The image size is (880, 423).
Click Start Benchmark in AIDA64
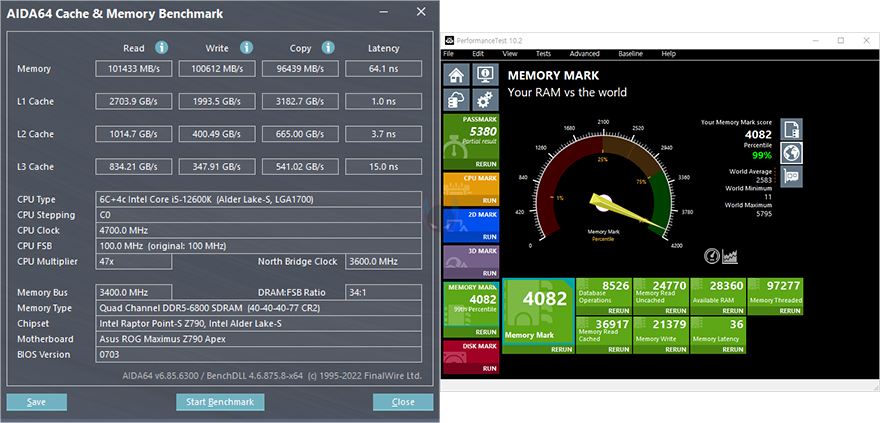[220, 402]
